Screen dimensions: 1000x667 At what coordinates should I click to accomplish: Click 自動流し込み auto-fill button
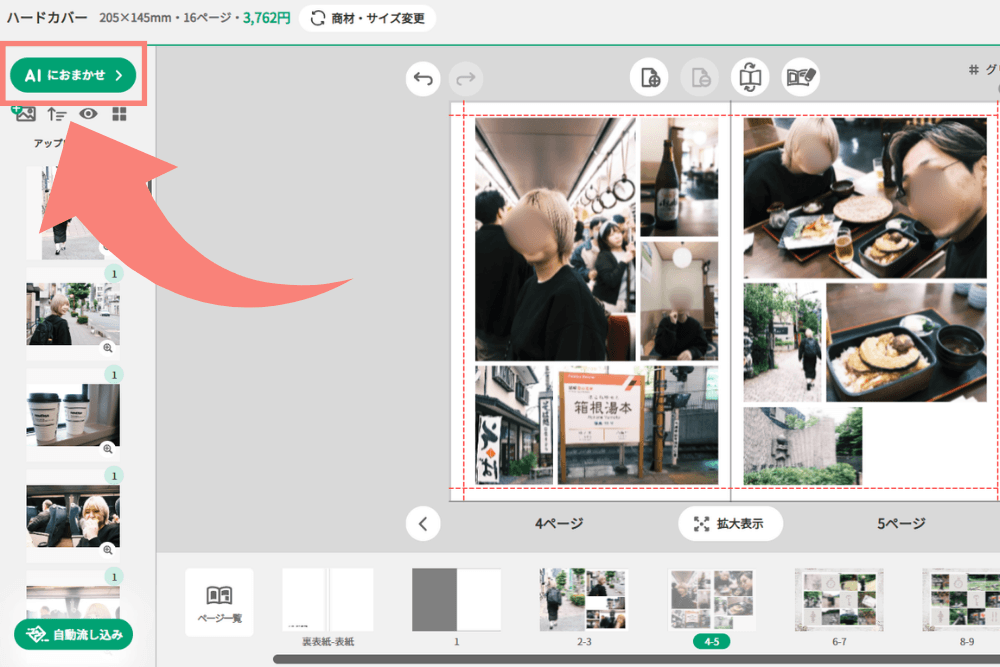click(73, 634)
